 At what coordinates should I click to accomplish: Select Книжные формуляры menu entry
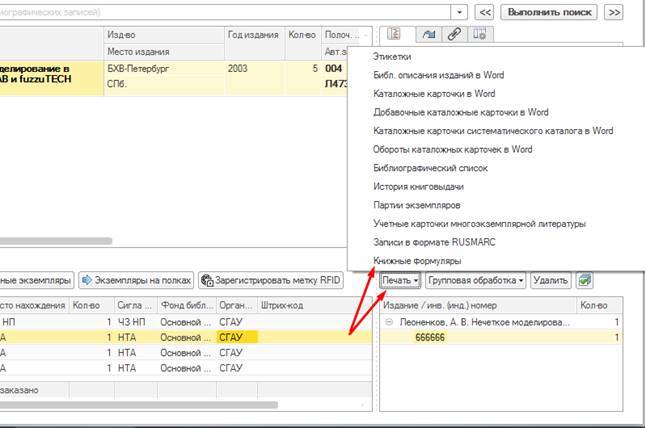tap(410, 260)
